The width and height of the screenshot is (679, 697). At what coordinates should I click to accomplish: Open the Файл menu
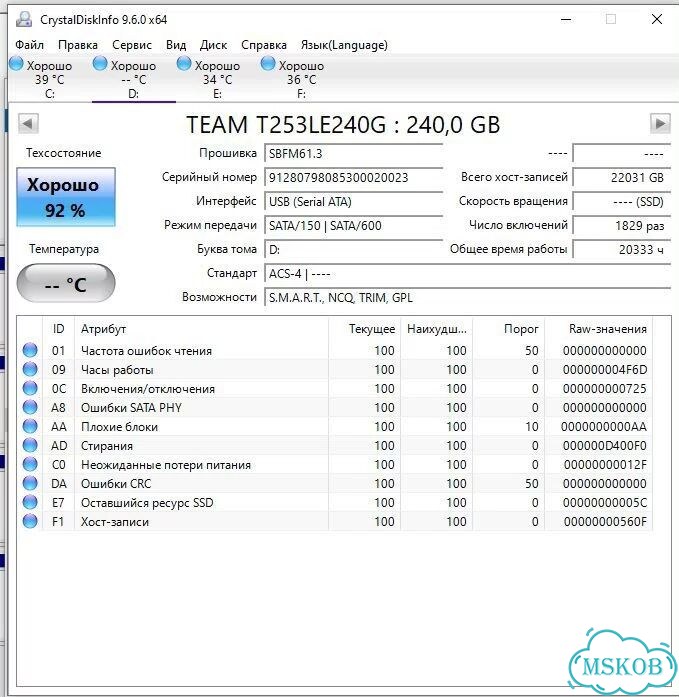pos(29,45)
